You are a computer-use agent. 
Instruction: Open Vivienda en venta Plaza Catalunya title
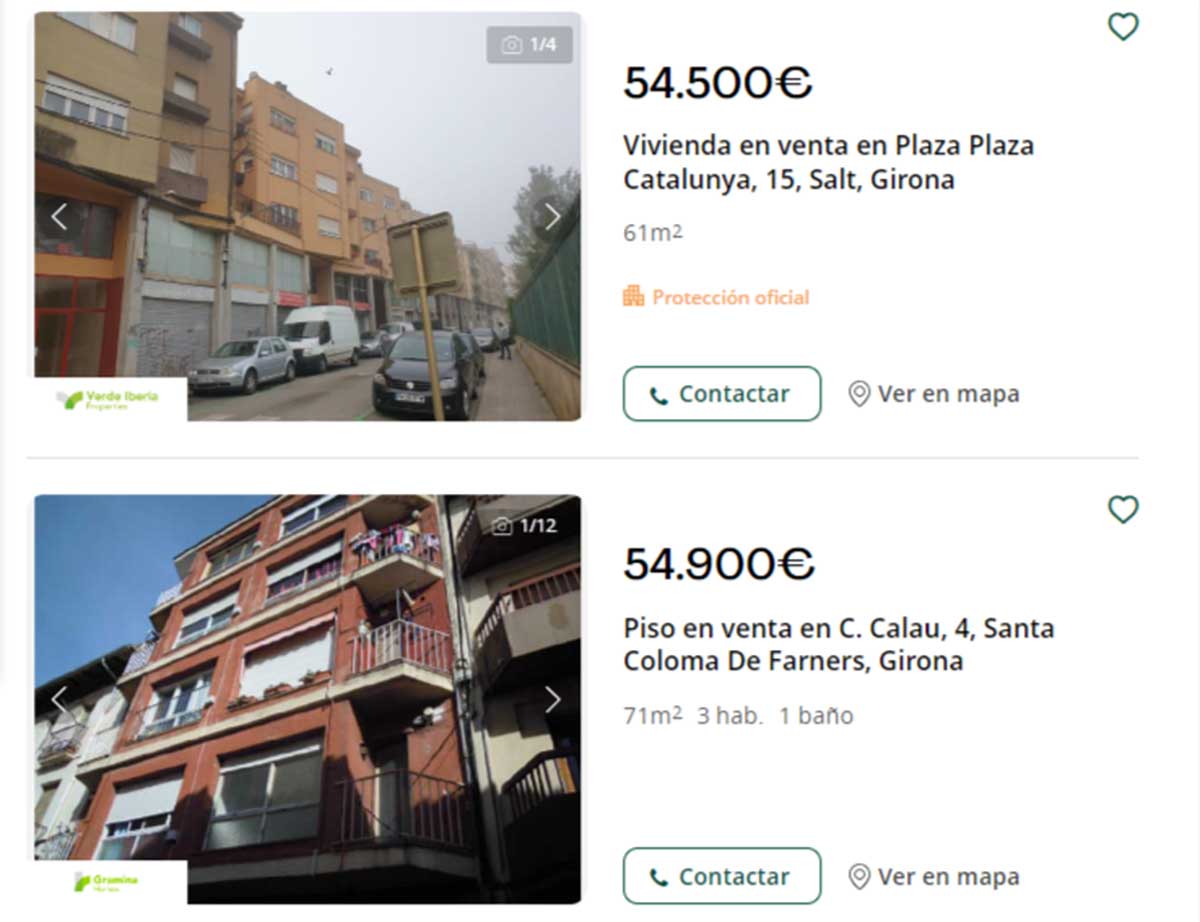click(x=829, y=162)
